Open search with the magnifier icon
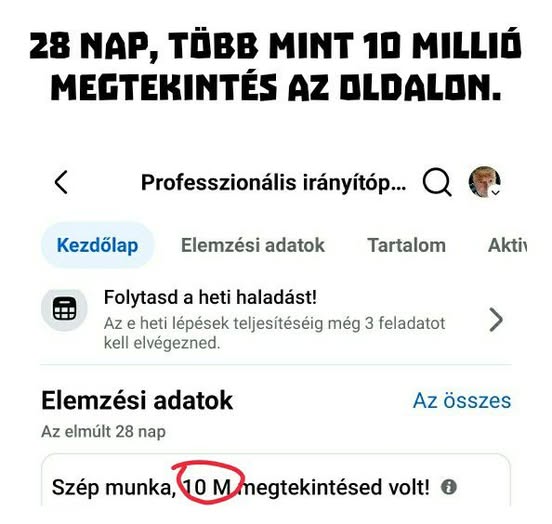 (x=437, y=182)
